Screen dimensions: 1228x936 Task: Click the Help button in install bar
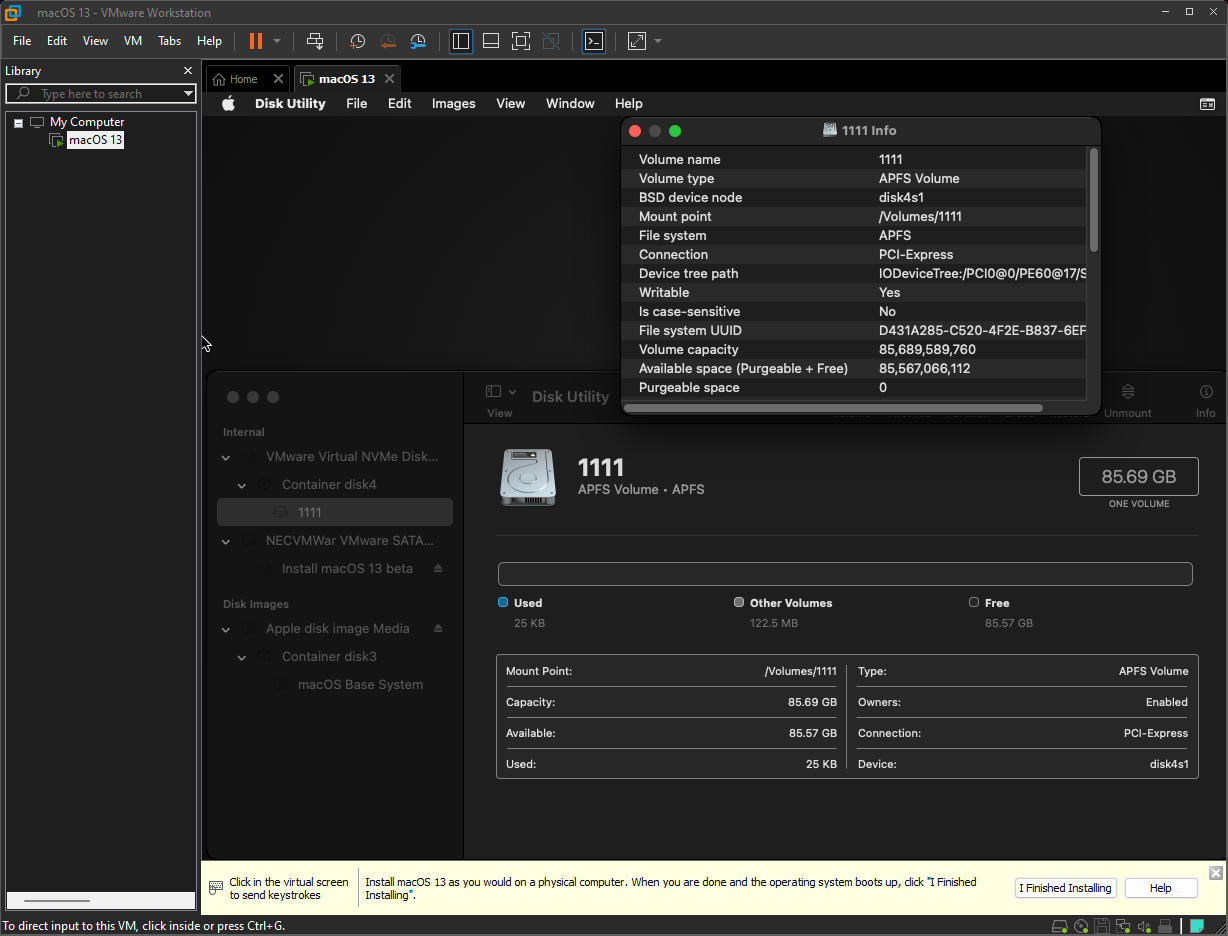1160,888
